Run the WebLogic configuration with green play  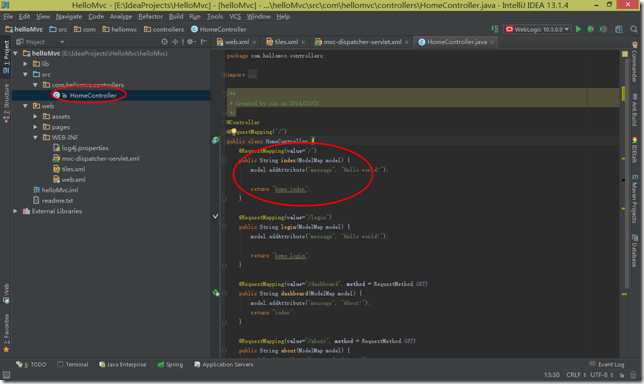578,29
